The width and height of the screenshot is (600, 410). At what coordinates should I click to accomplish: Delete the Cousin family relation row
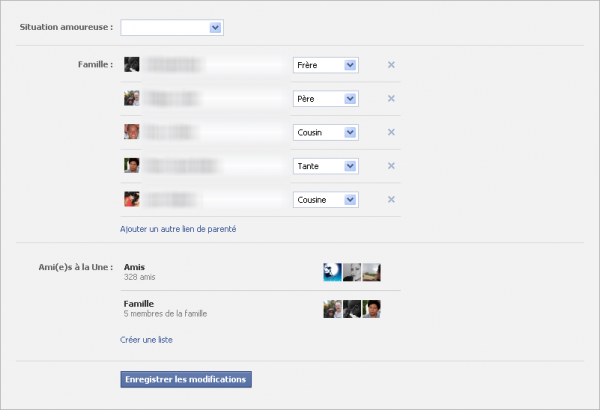pos(391,132)
